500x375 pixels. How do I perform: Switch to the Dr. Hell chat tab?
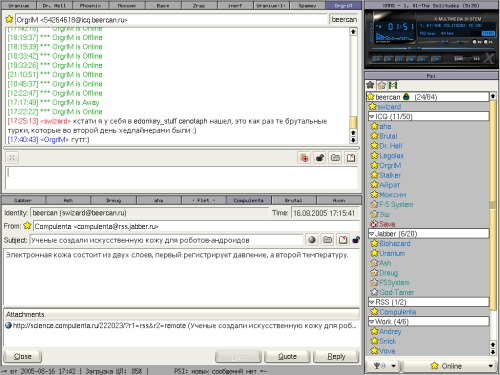tap(54, 6)
